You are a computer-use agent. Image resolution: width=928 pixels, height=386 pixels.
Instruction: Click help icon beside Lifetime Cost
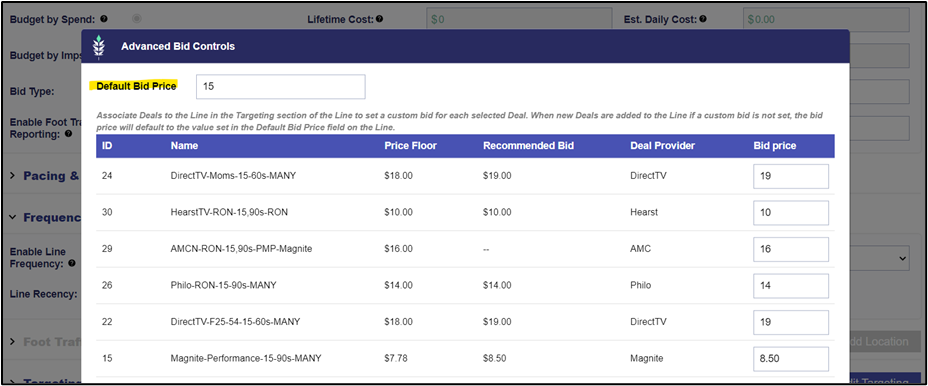click(x=379, y=19)
